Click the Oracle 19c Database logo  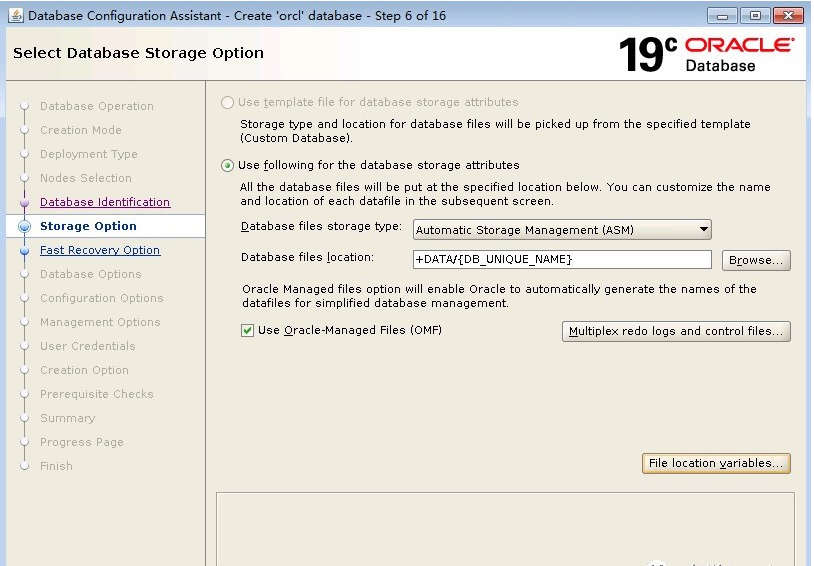point(707,54)
